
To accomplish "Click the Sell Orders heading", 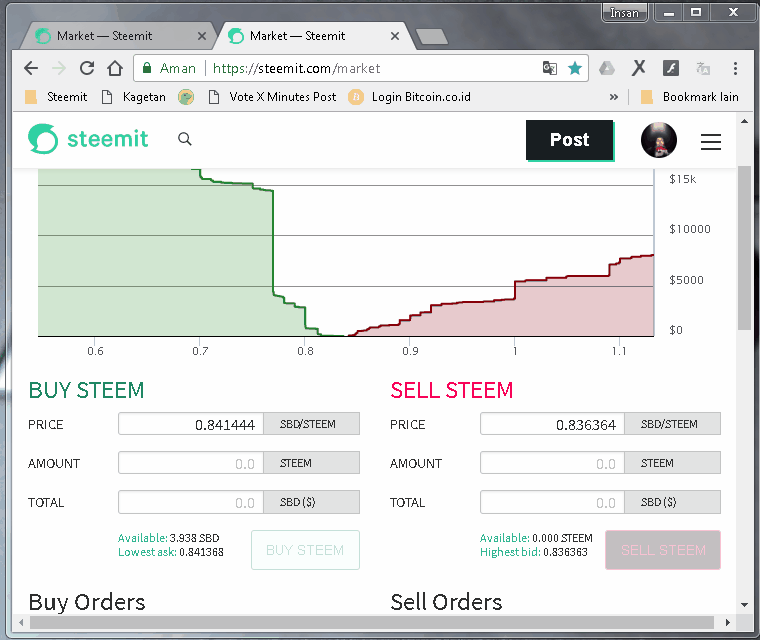I will pos(446,602).
